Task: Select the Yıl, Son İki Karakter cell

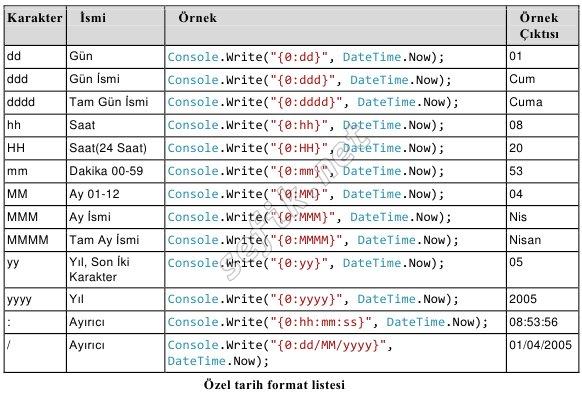Action: click(x=115, y=270)
